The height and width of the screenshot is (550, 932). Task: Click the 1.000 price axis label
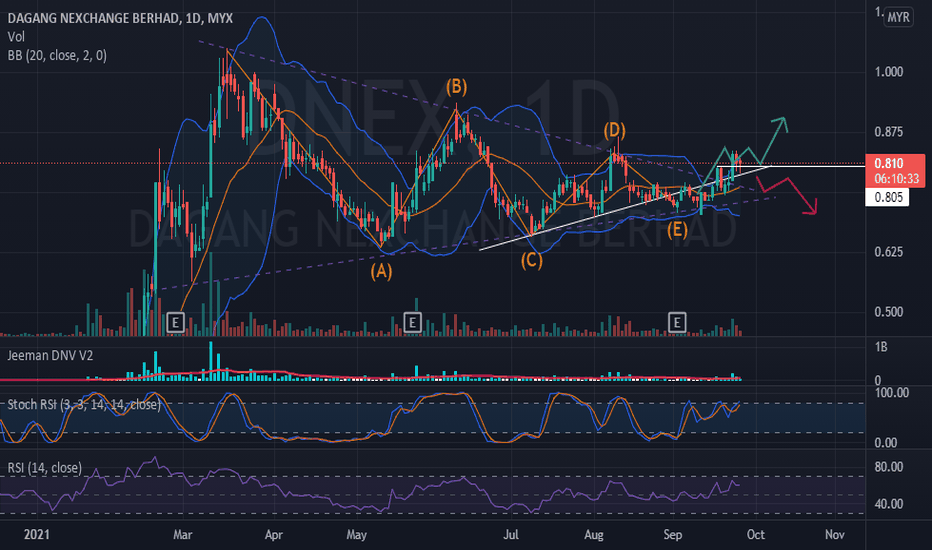click(x=889, y=72)
